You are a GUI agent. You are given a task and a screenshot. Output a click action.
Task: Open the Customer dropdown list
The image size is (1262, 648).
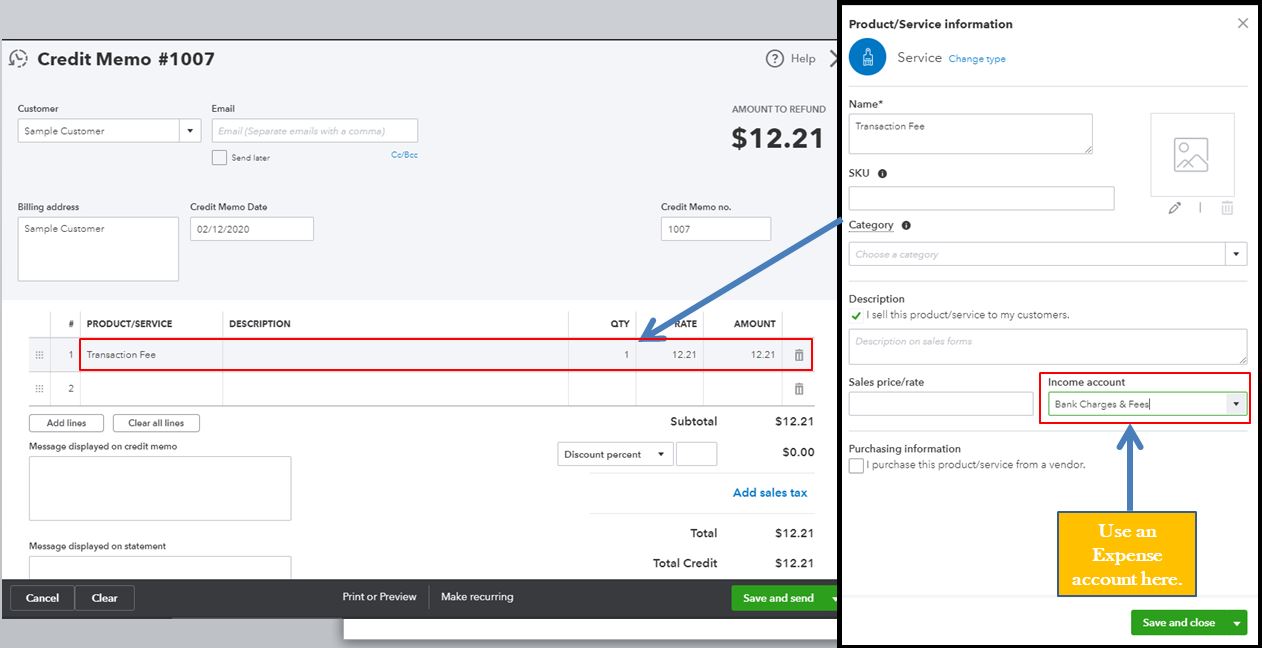190,131
